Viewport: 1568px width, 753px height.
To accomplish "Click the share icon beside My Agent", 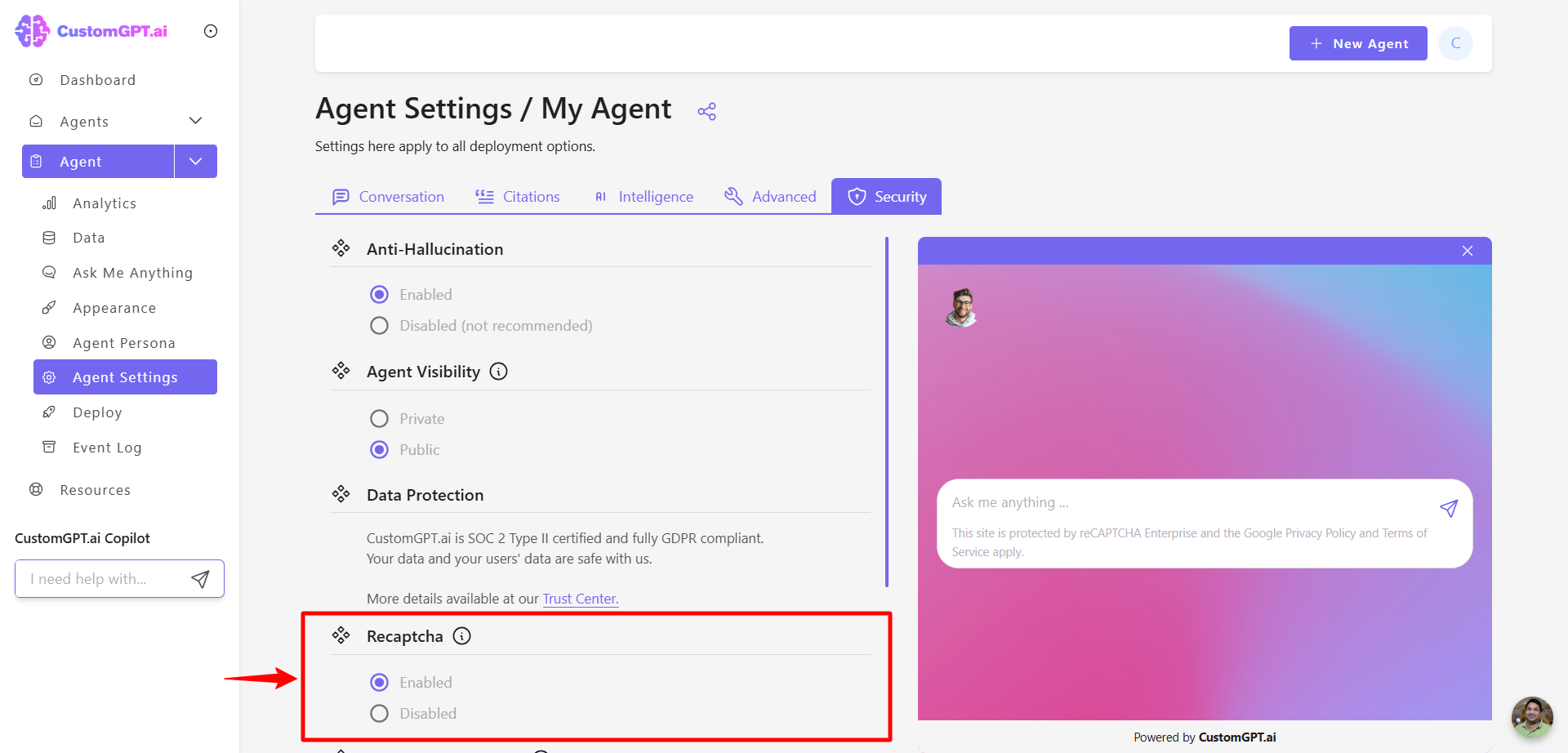I will [707, 111].
